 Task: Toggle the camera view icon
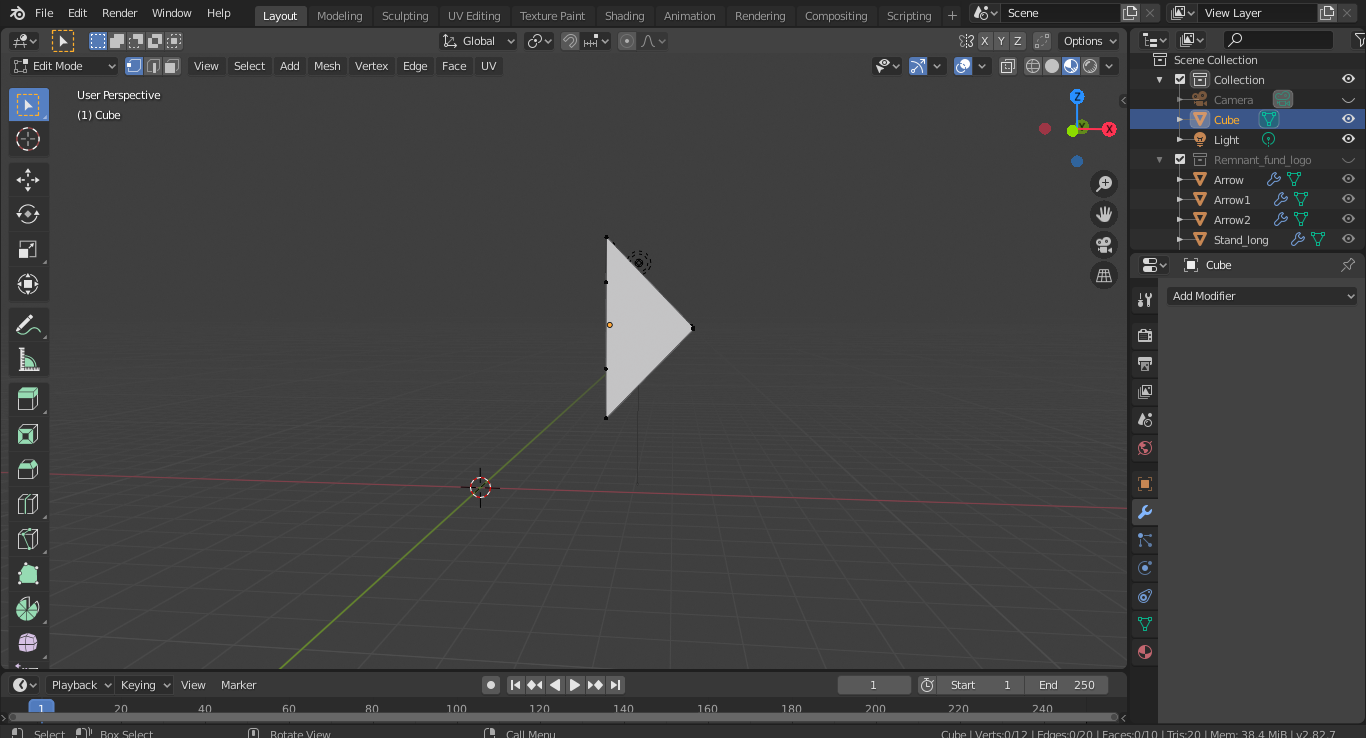[1104, 245]
